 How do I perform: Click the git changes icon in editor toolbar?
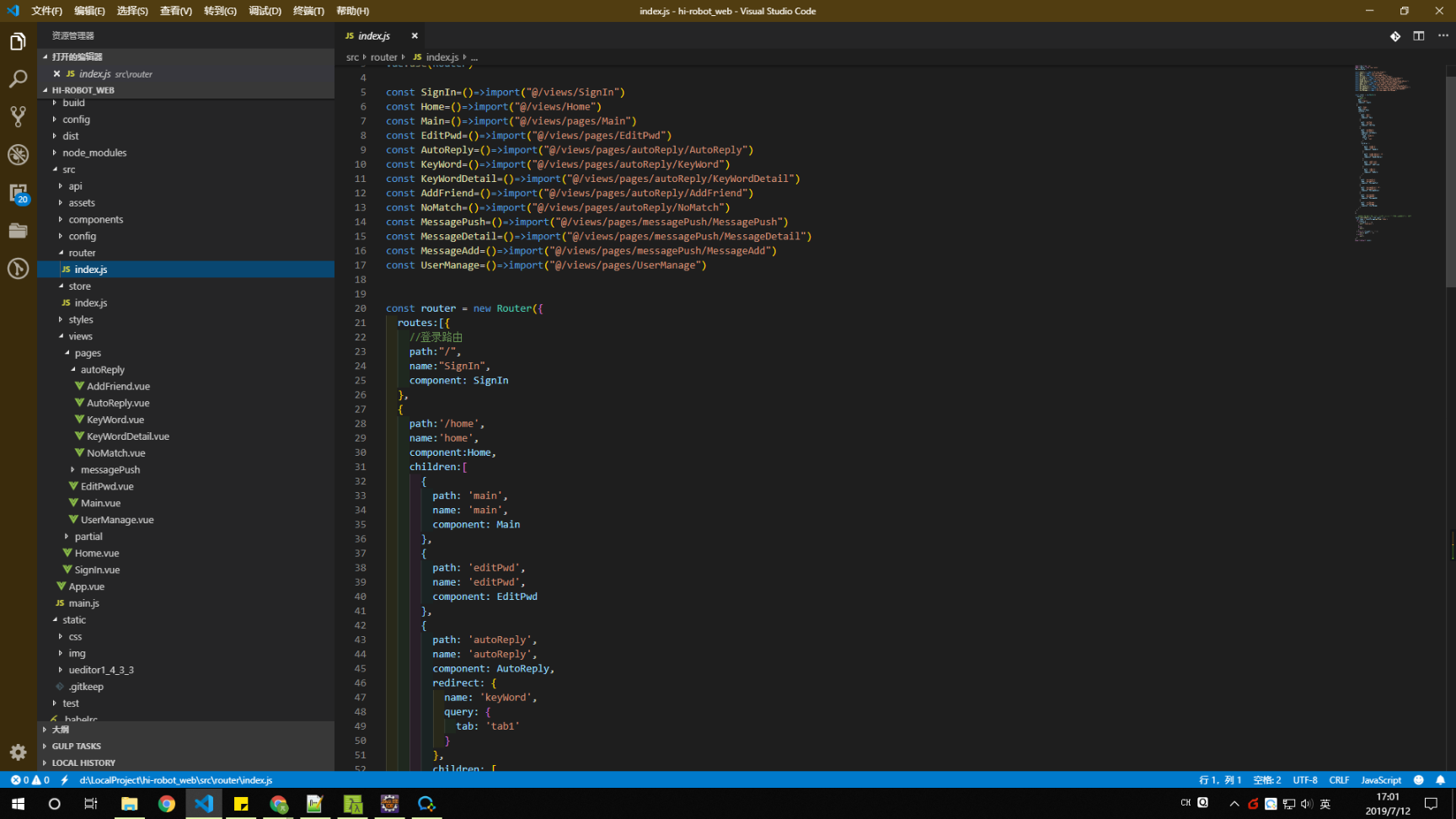[x=1395, y=35]
